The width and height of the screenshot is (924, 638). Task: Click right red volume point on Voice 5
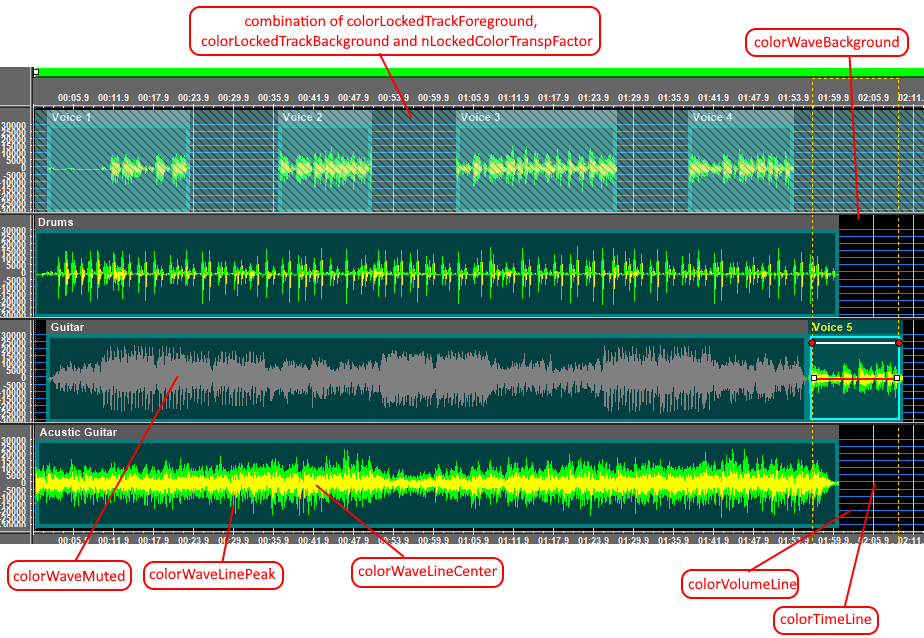click(898, 343)
